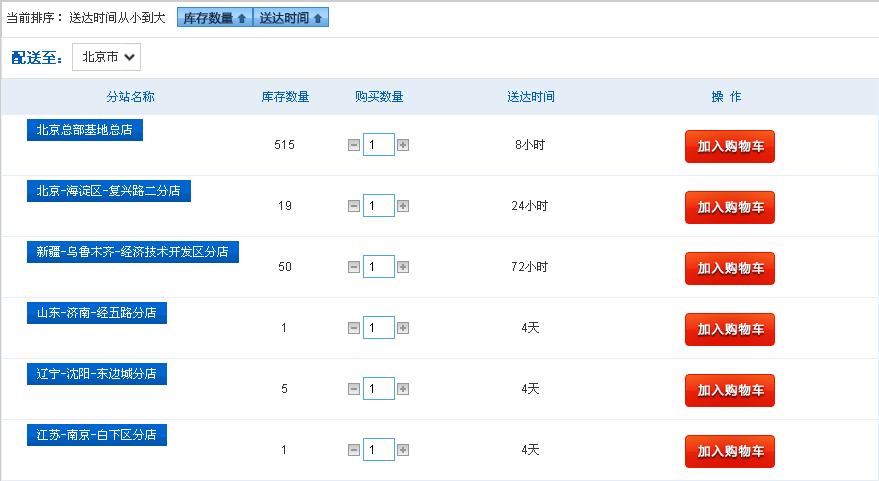Increase quantity for 江苏-南京-白下区分店
The width and height of the screenshot is (879, 481).
403,450
